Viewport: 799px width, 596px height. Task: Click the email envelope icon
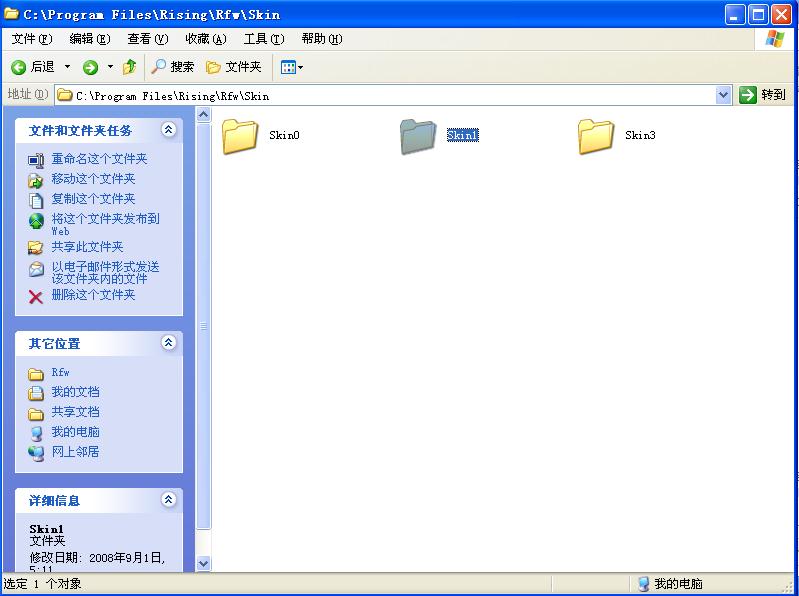click(x=36, y=269)
